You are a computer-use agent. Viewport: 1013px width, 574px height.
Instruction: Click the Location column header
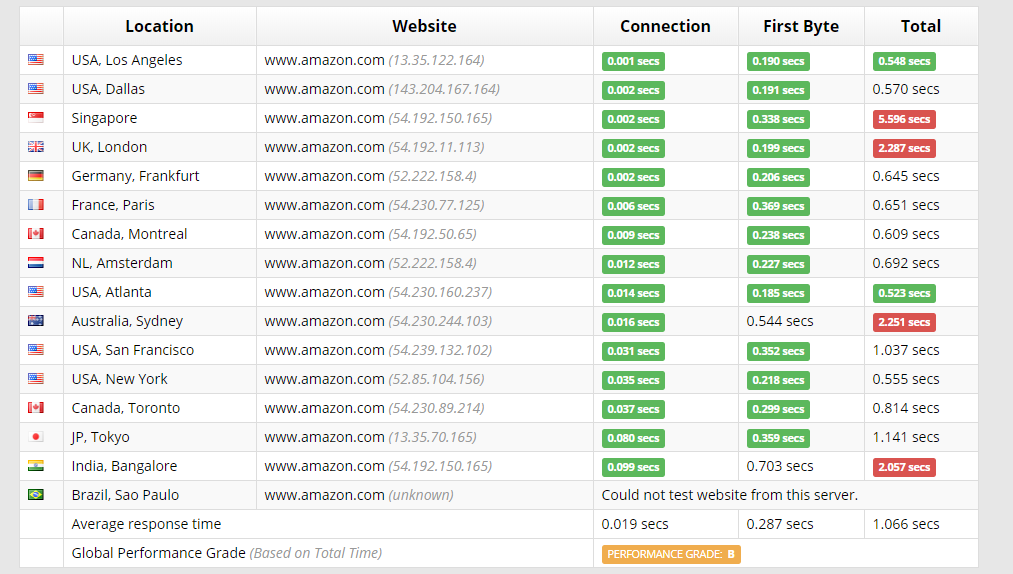point(160,26)
